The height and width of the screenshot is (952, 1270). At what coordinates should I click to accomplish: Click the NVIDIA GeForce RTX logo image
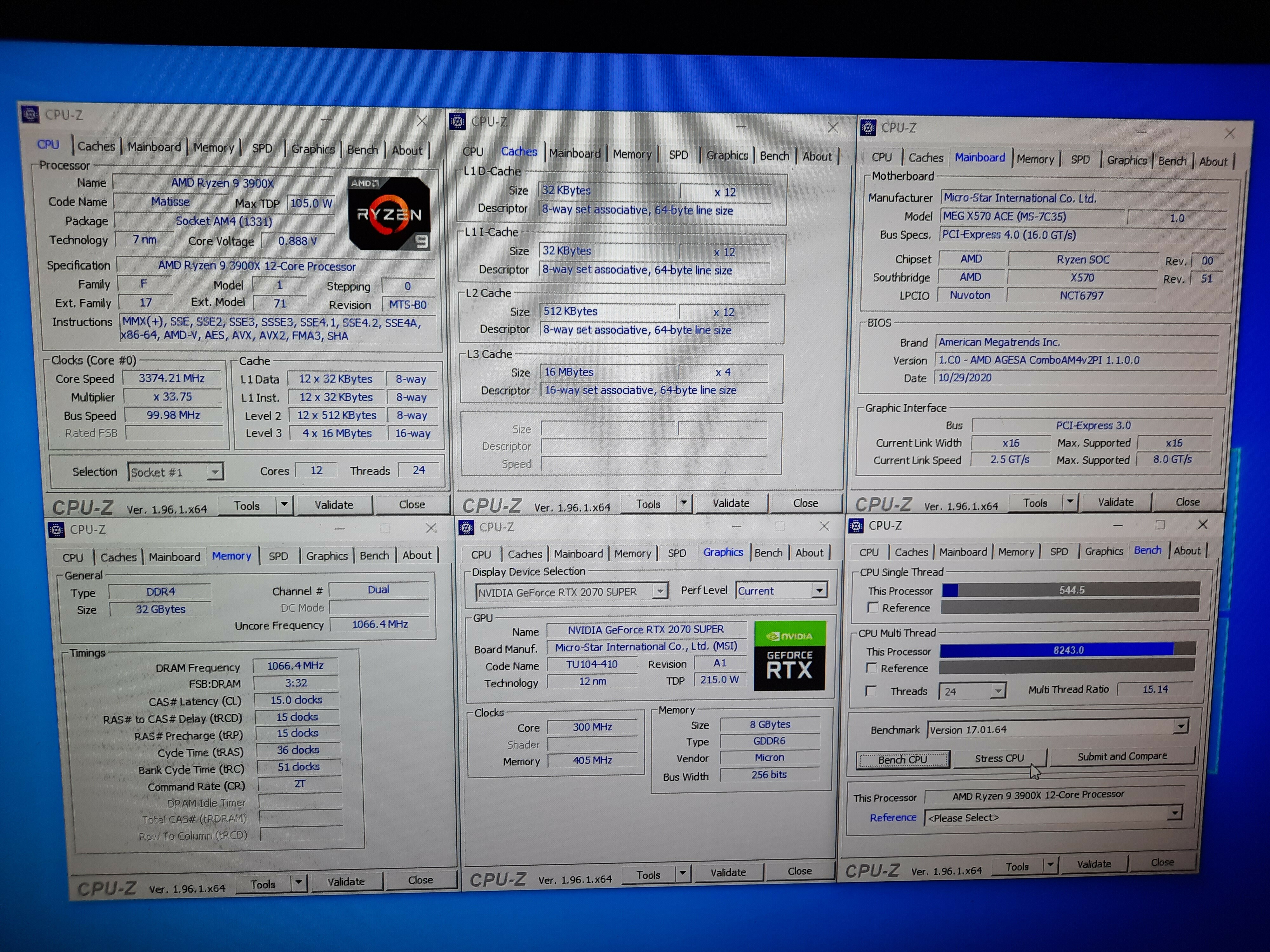[x=789, y=655]
